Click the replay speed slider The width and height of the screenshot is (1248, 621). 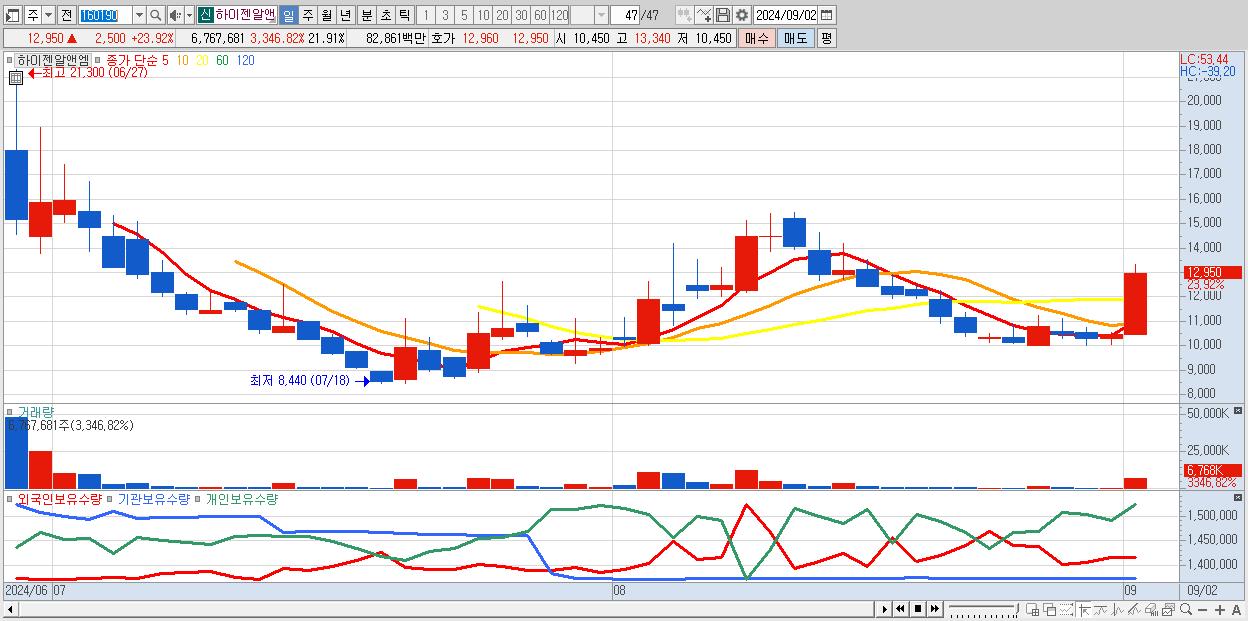pos(986,609)
